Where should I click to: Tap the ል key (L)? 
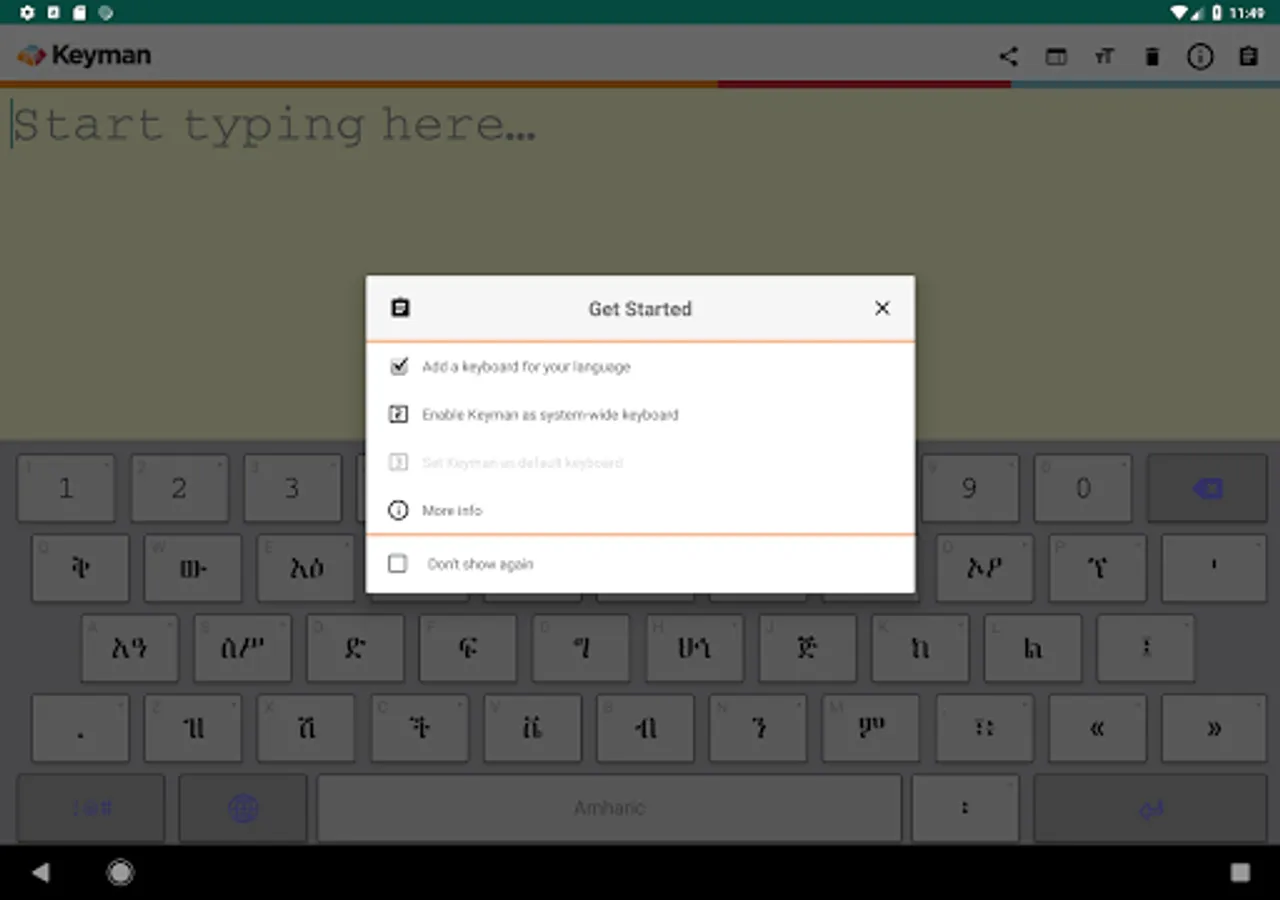pos(1033,648)
